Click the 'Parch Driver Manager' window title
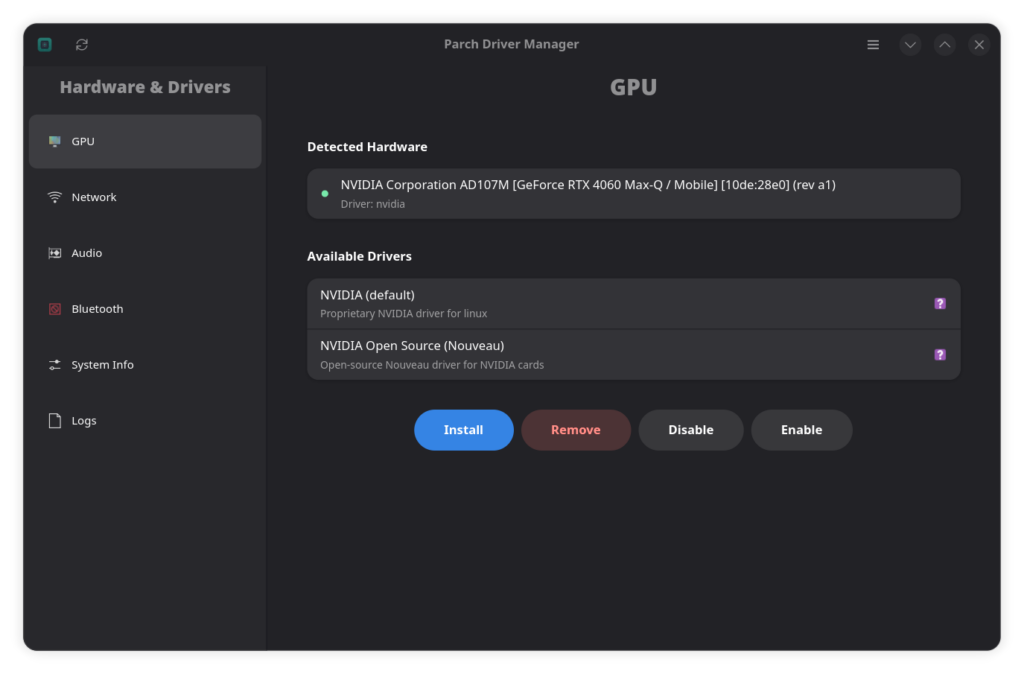Screen dimensions: 1024x674 click(x=511, y=44)
